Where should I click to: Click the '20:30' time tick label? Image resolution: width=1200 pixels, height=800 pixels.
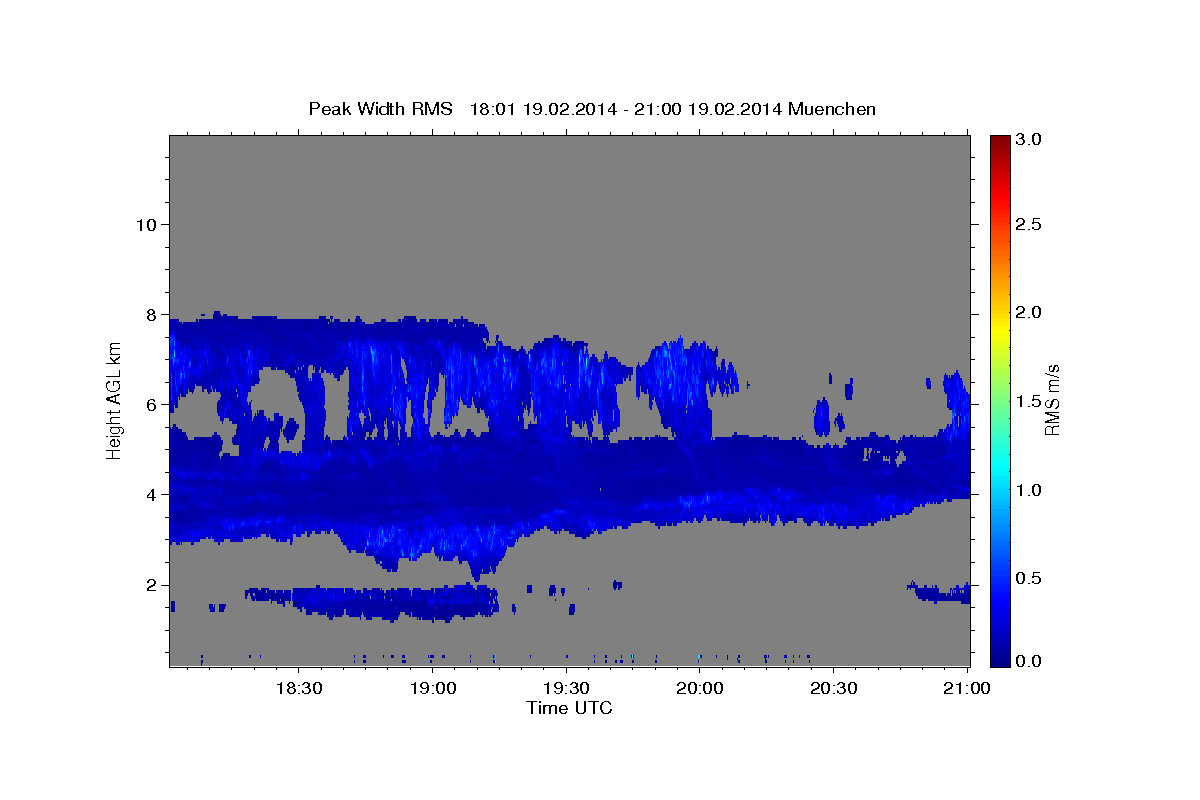pos(834,689)
